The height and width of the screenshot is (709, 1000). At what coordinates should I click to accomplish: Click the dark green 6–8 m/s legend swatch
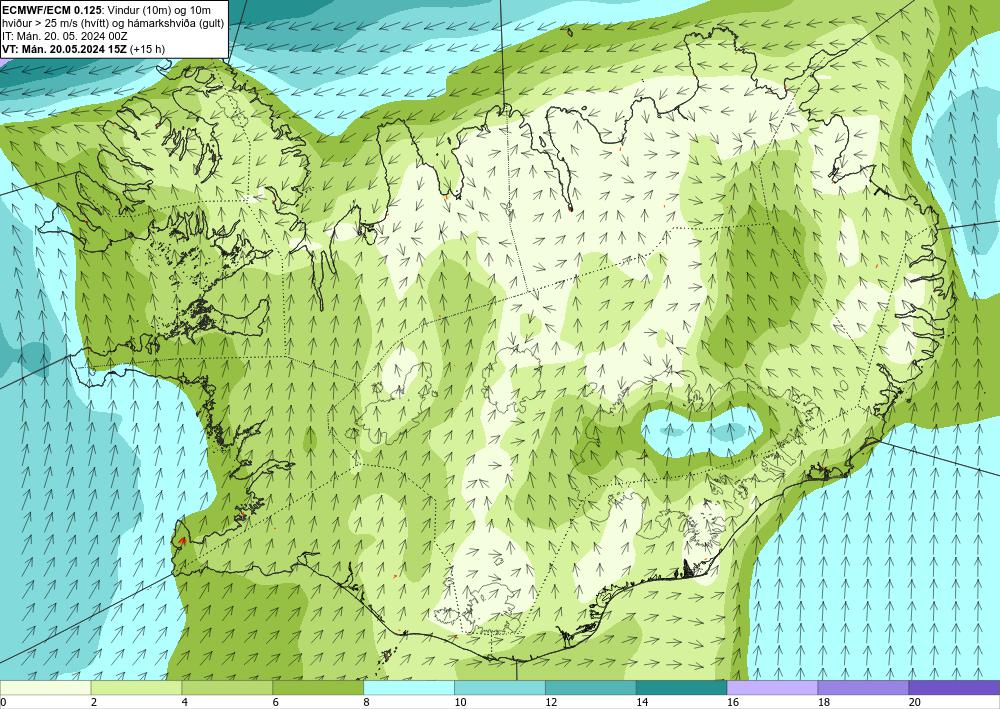coord(318,687)
